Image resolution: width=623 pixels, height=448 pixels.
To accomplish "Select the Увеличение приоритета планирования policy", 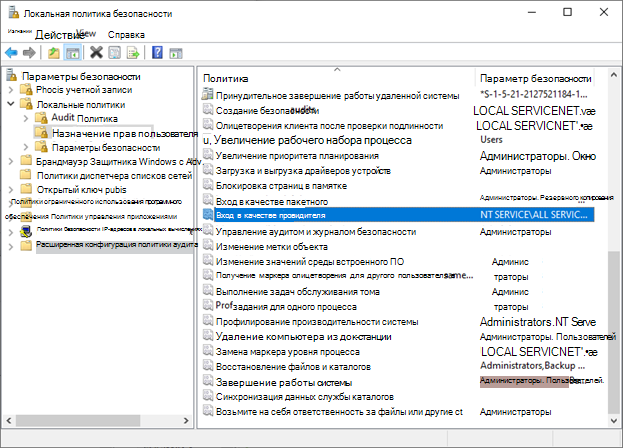I will (x=297, y=156).
